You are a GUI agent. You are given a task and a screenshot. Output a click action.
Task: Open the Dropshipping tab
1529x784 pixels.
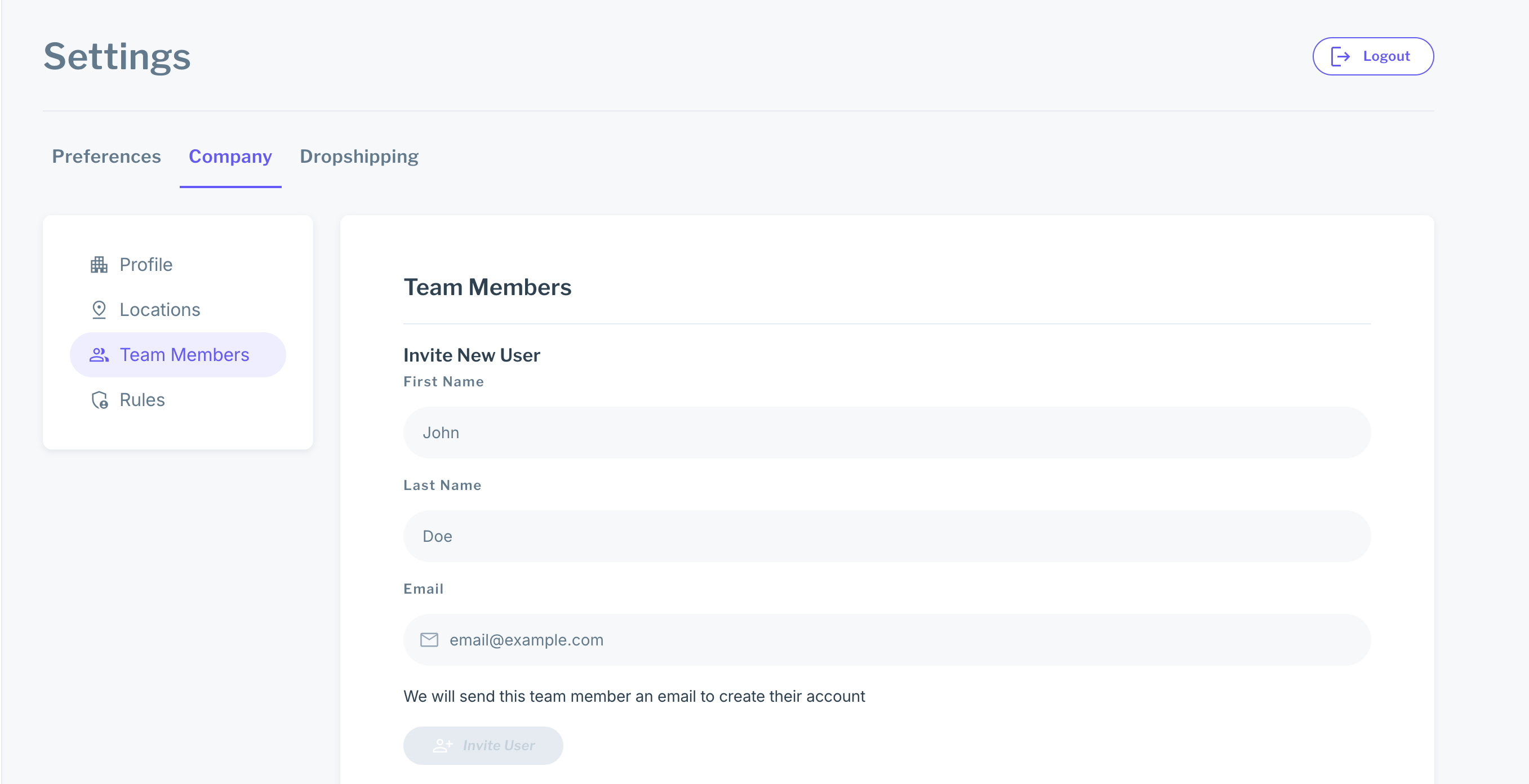coord(359,156)
